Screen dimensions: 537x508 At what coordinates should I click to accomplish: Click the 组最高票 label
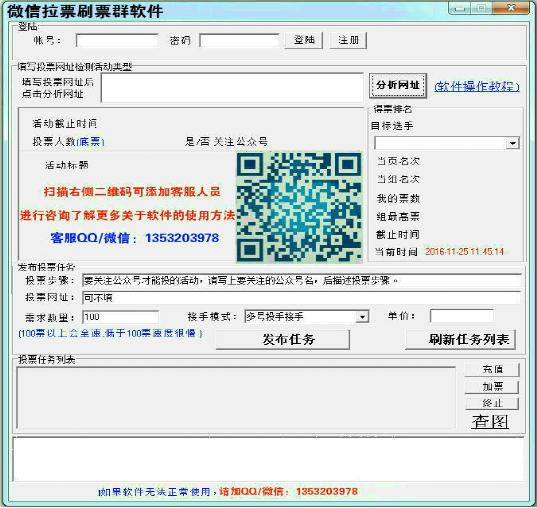(398, 216)
